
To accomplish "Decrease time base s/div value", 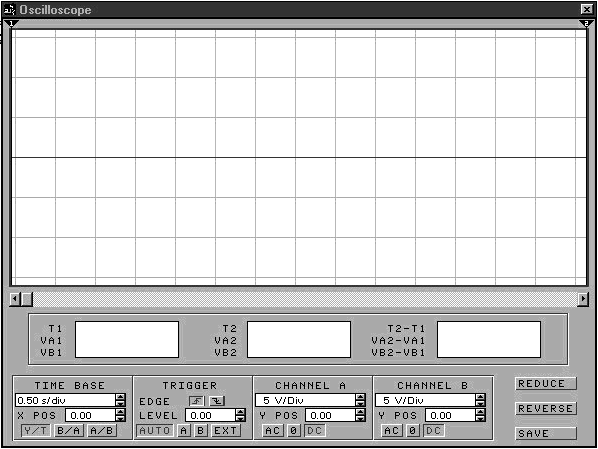I will click(121, 403).
